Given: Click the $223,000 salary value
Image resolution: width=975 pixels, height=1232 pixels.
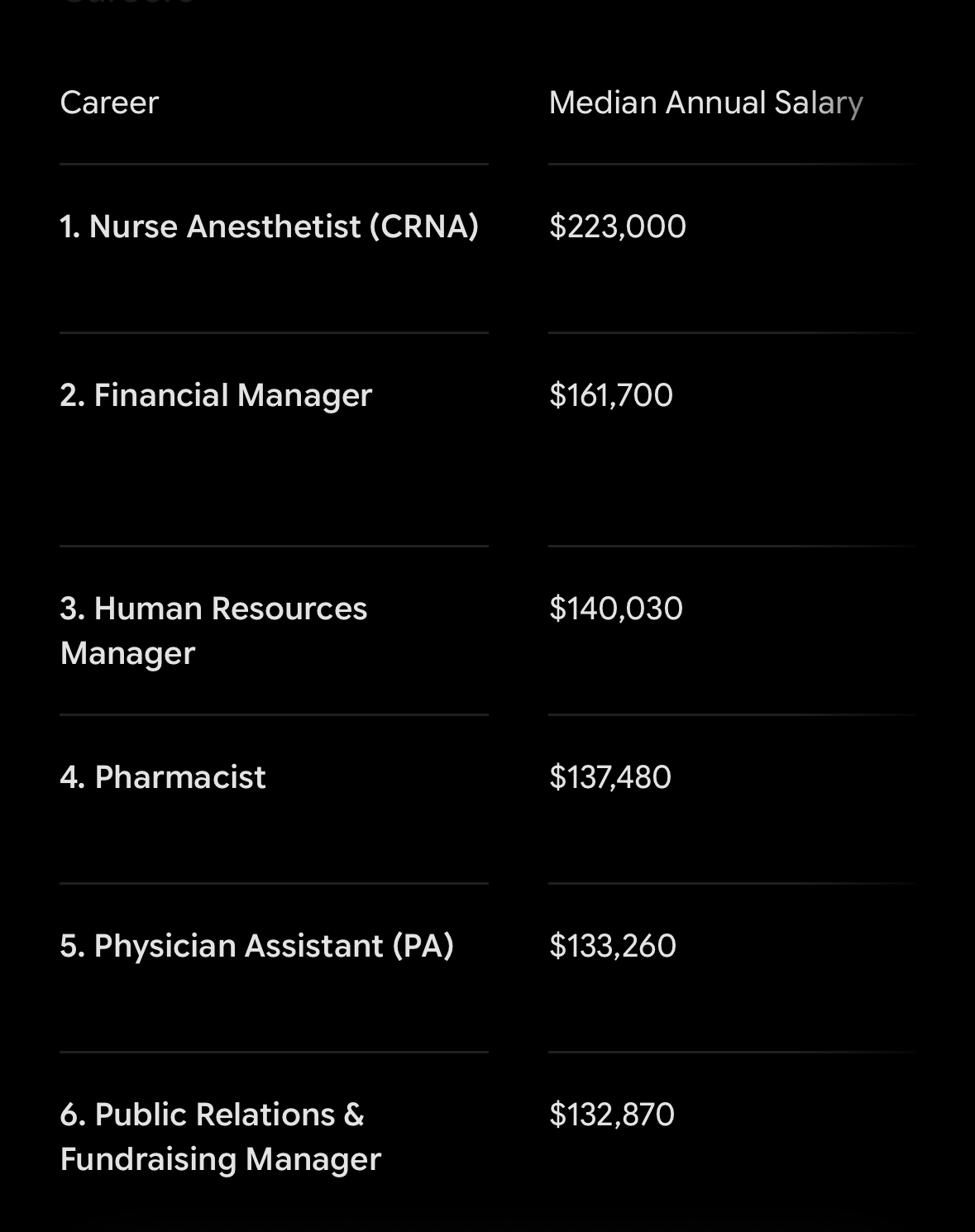Looking at the screenshot, I should (617, 227).
